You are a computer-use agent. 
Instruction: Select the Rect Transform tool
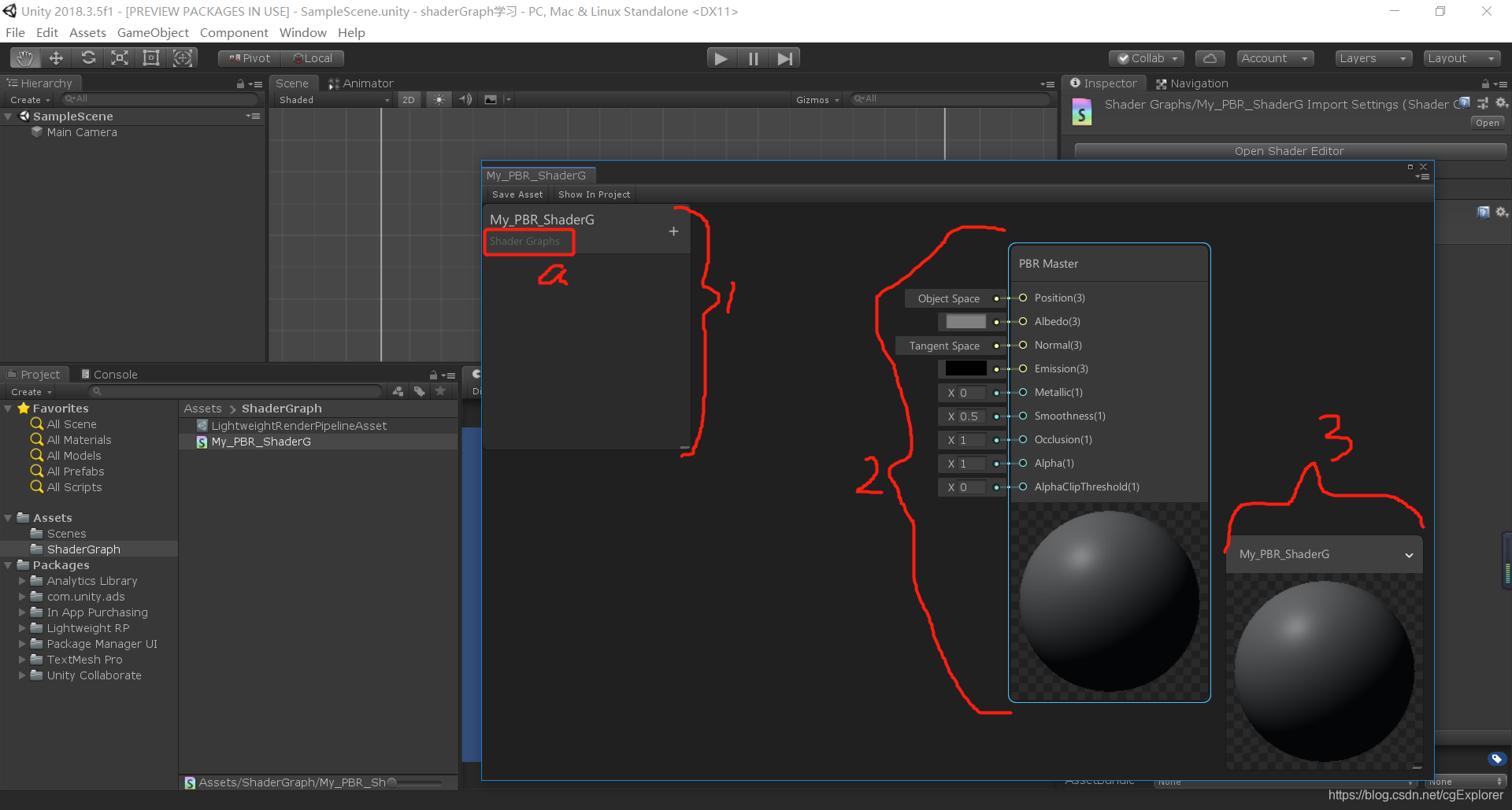coord(151,57)
